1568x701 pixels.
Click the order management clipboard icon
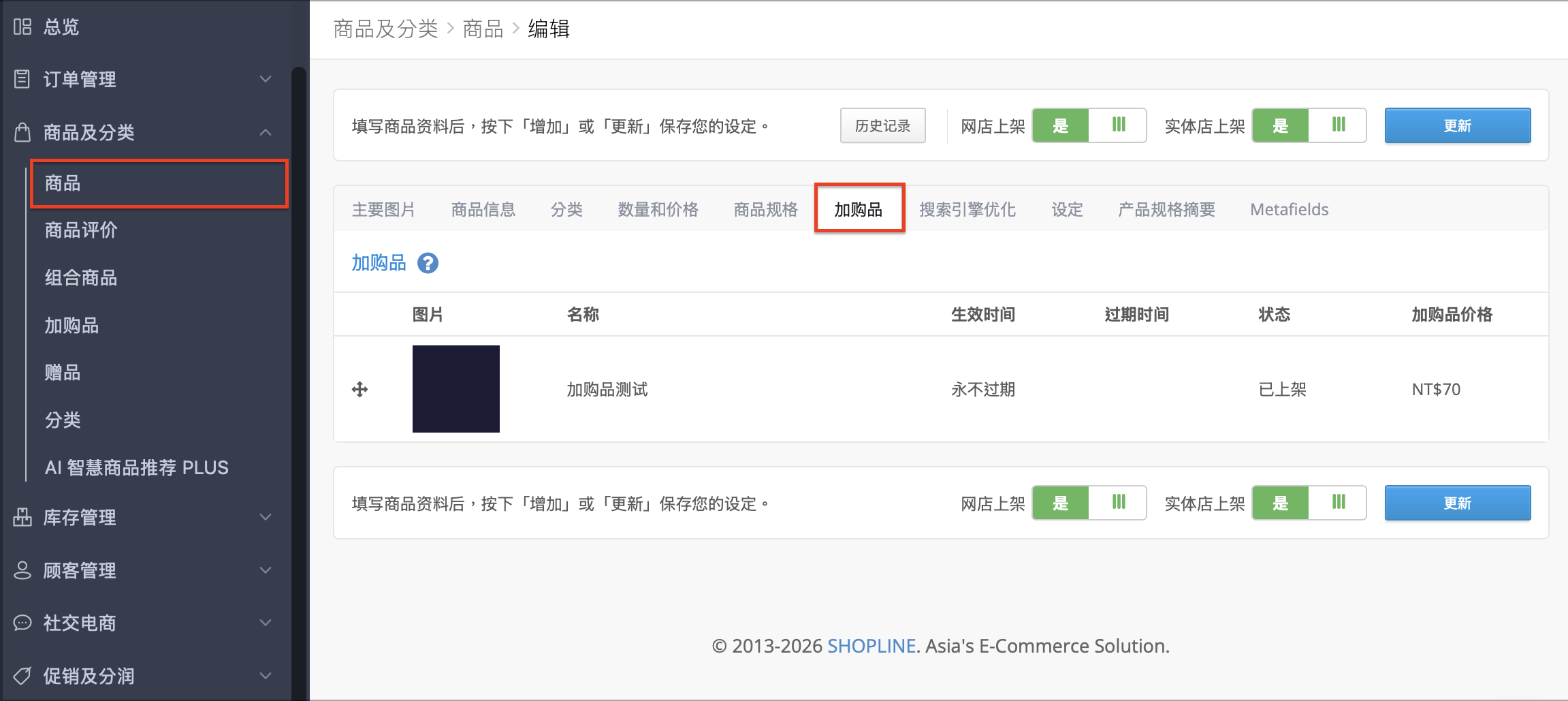click(22, 79)
